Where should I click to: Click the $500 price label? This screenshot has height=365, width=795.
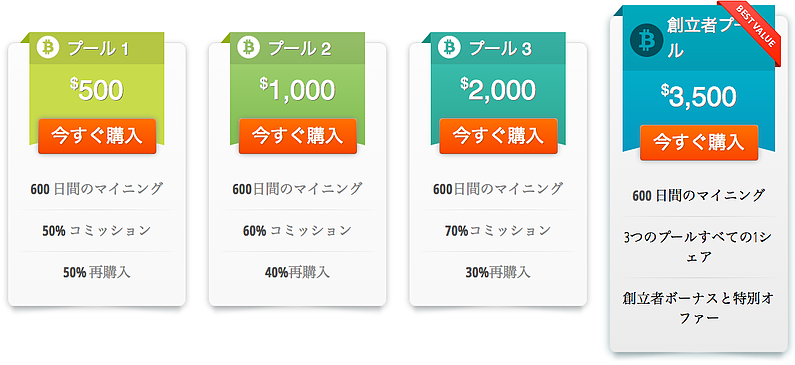tap(97, 90)
